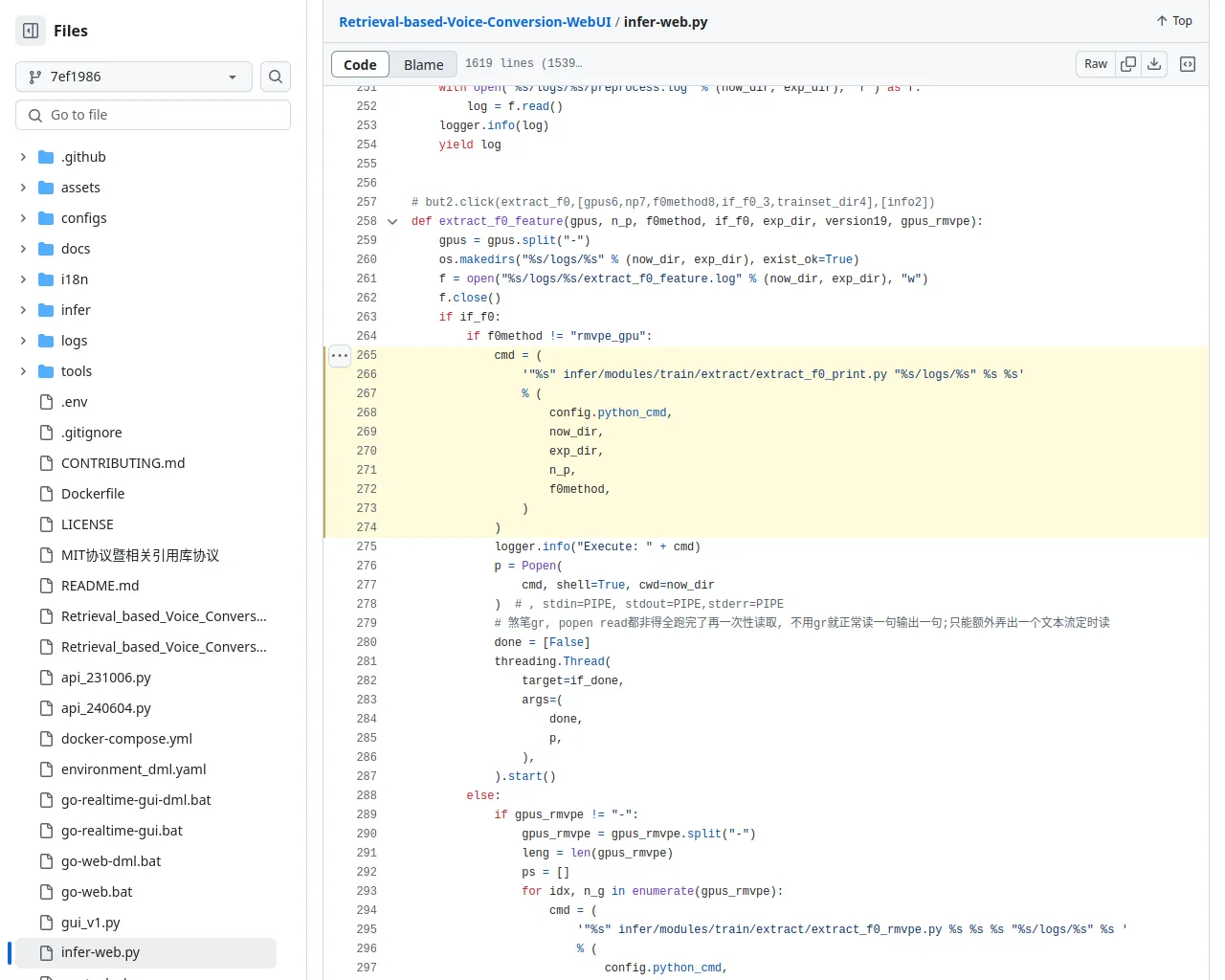
Task: Open the assets folder
Action: point(80,188)
